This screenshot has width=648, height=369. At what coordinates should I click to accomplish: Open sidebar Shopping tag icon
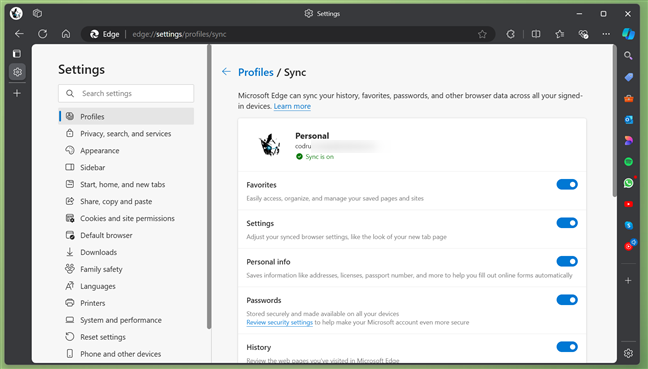pyautogui.click(x=628, y=77)
